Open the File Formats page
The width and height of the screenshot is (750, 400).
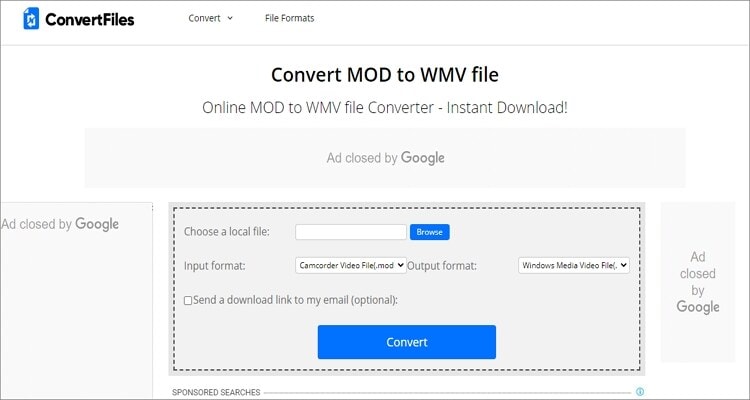tap(289, 18)
